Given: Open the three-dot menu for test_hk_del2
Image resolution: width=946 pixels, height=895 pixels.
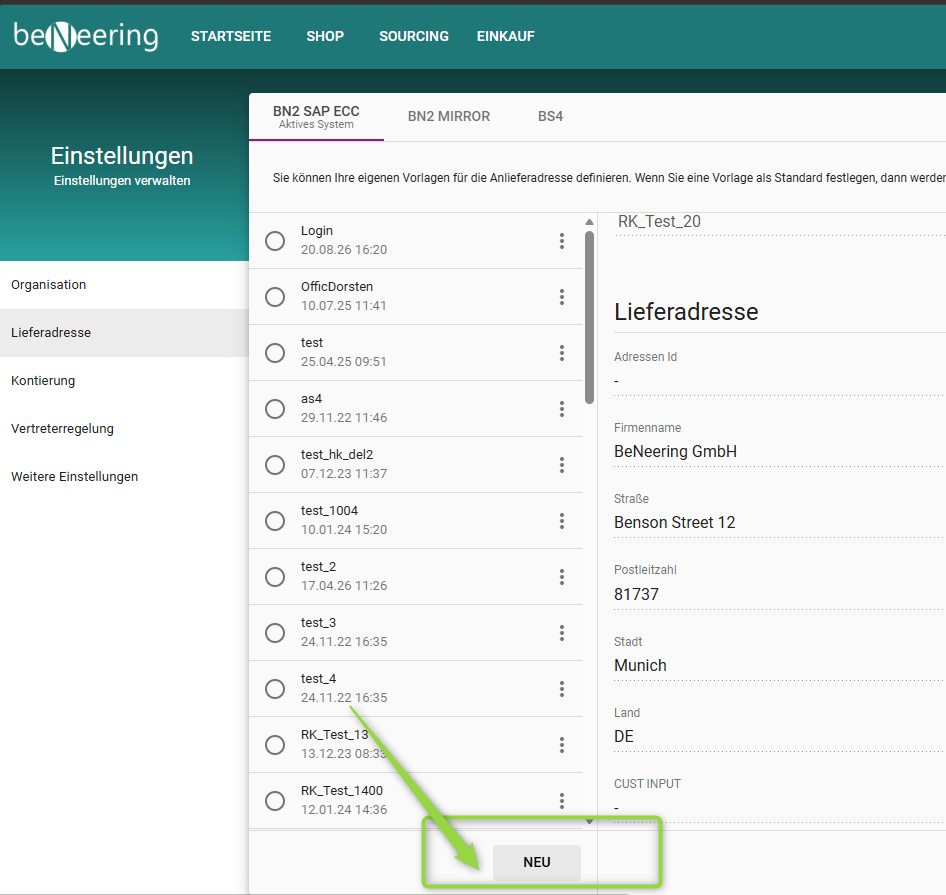Looking at the screenshot, I should [562, 465].
